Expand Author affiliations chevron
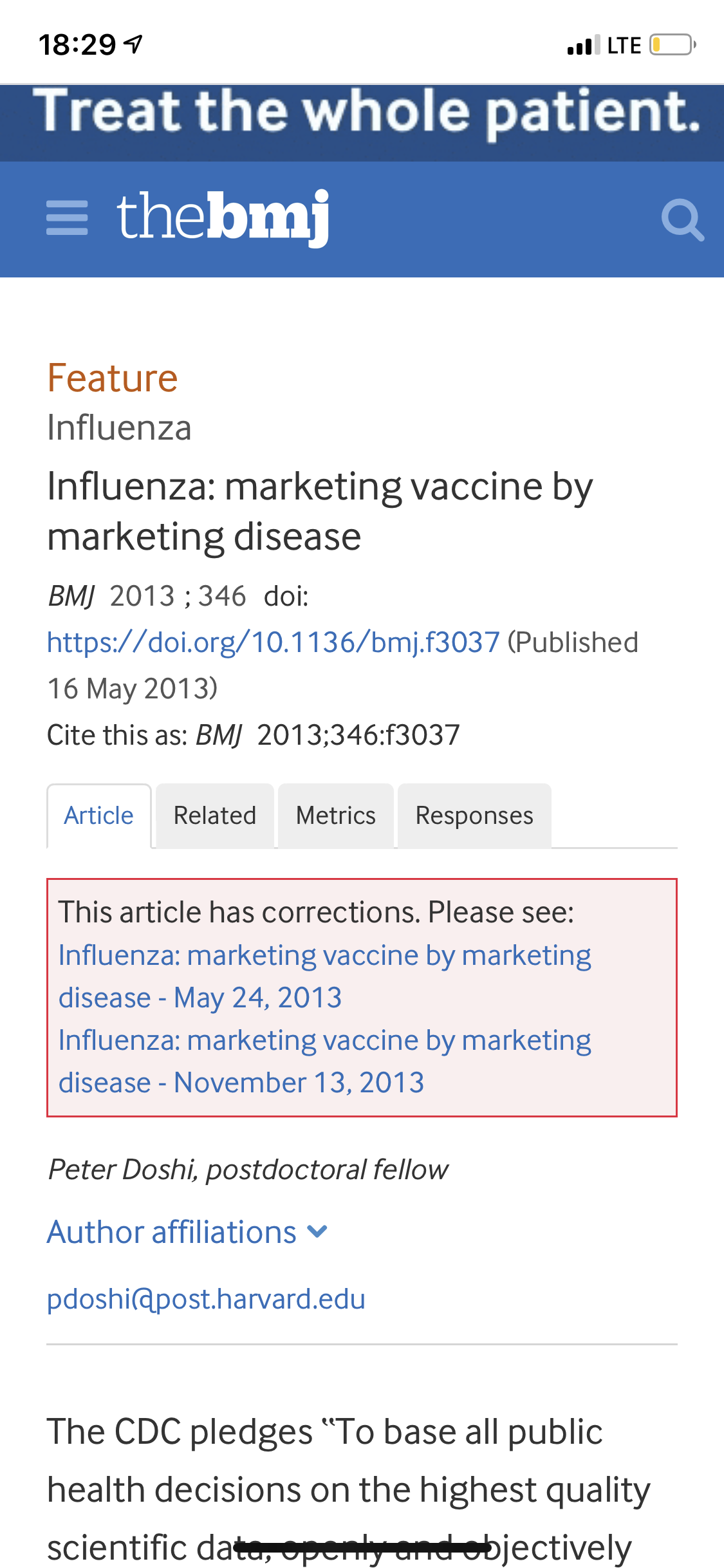 (317, 1232)
